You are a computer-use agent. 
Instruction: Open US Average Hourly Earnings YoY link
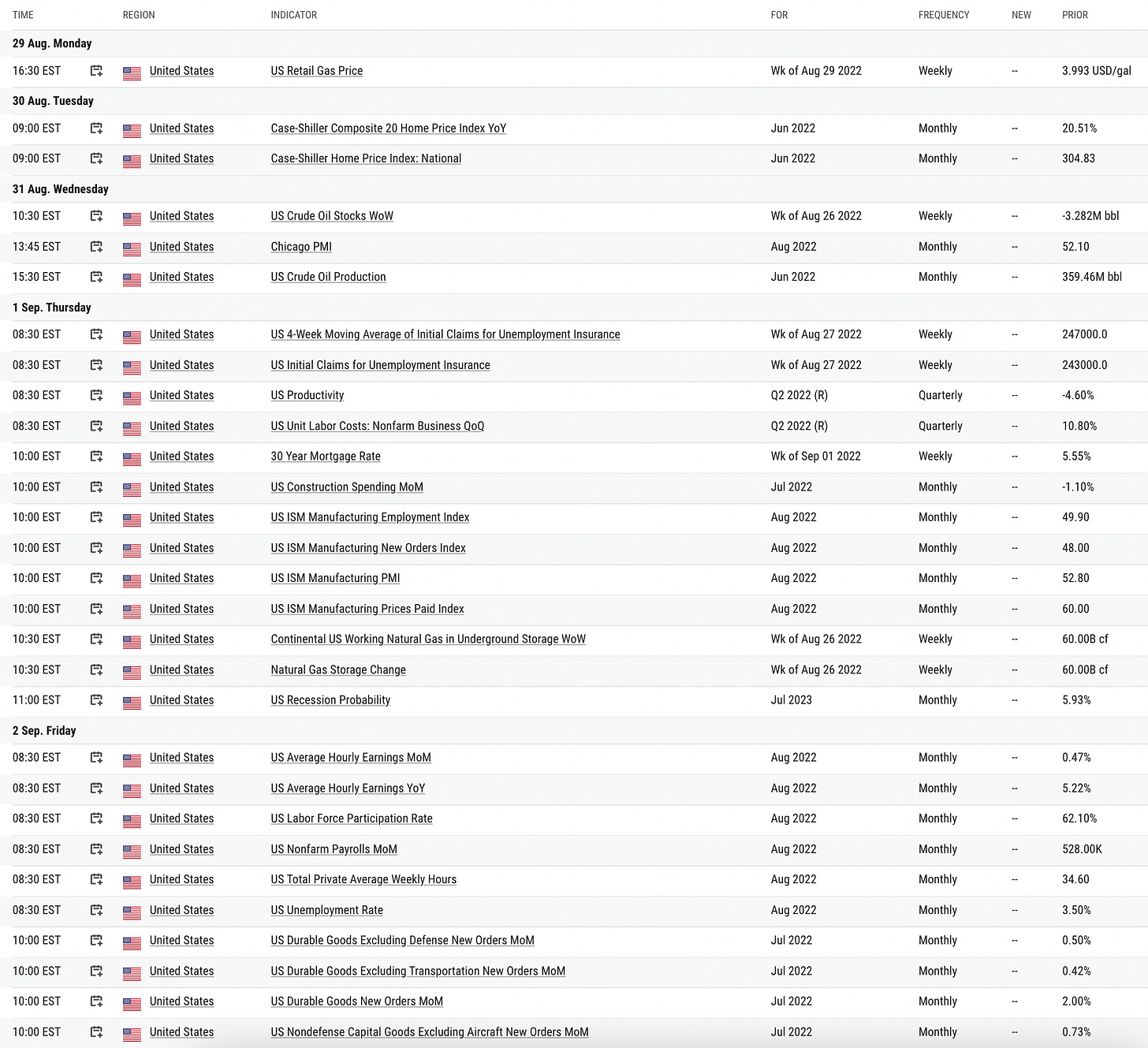(348, 789)
